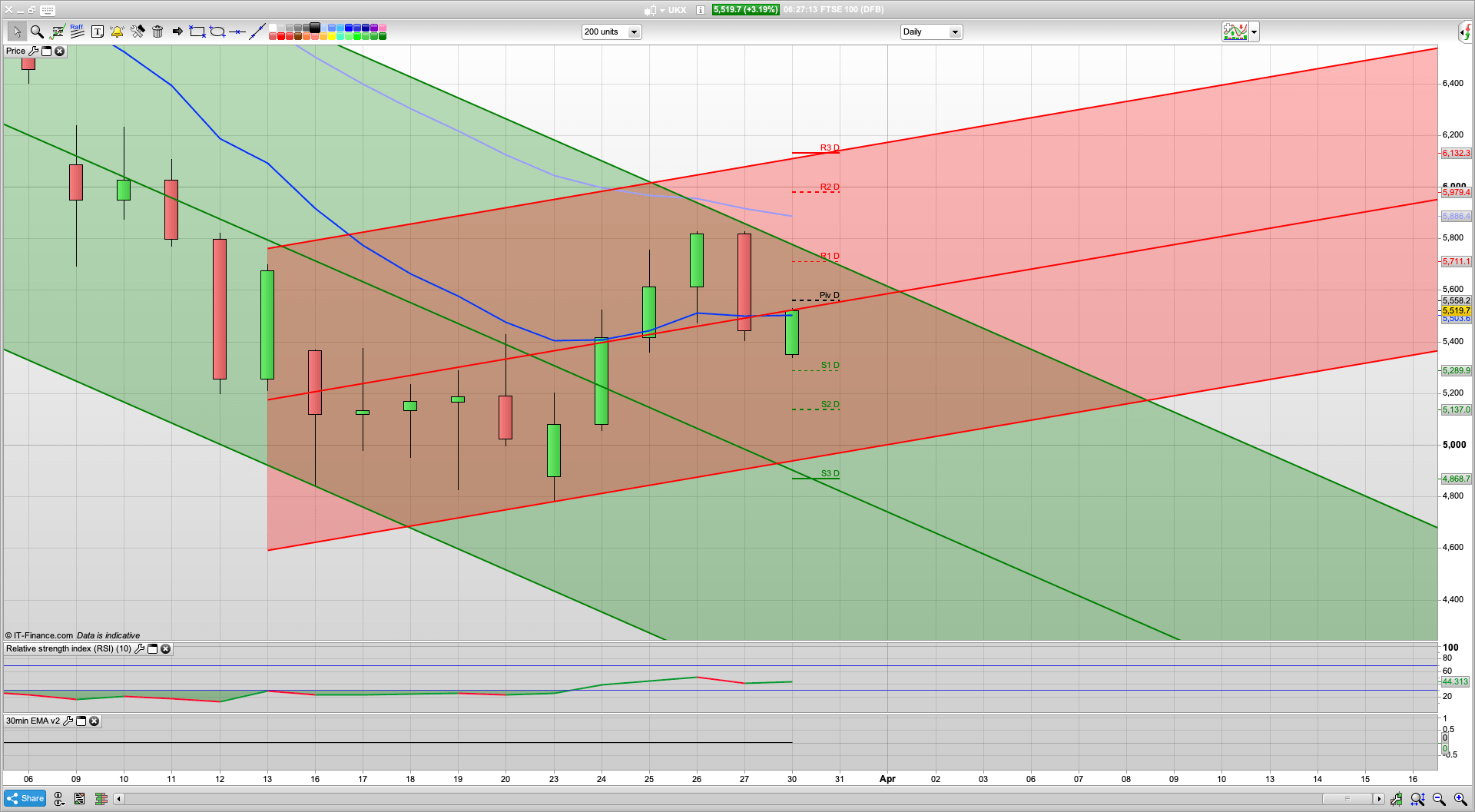
Task: Open the Daily timeframe dropdown
Action: coord(931,31)
